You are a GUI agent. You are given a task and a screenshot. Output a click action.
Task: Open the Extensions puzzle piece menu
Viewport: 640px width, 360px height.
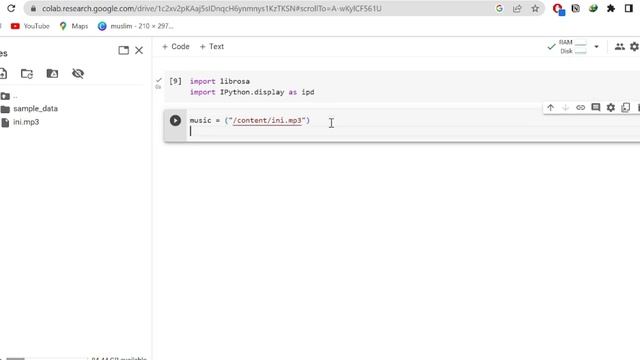611,8
